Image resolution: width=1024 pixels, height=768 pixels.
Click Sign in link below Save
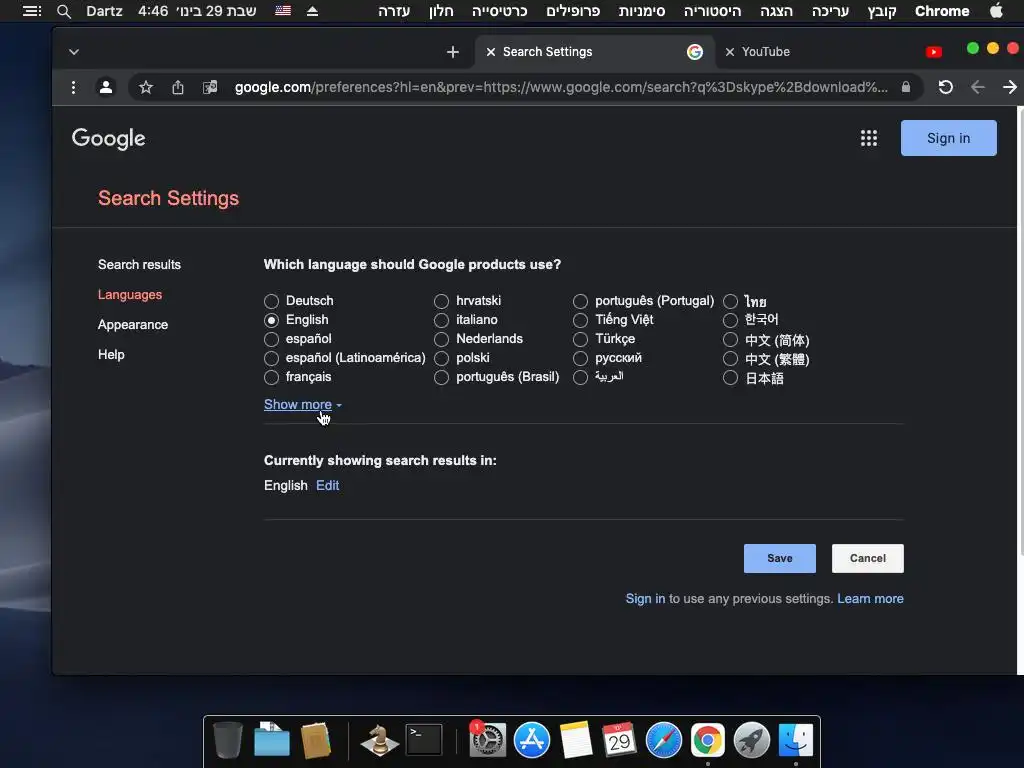coord(645,598)
